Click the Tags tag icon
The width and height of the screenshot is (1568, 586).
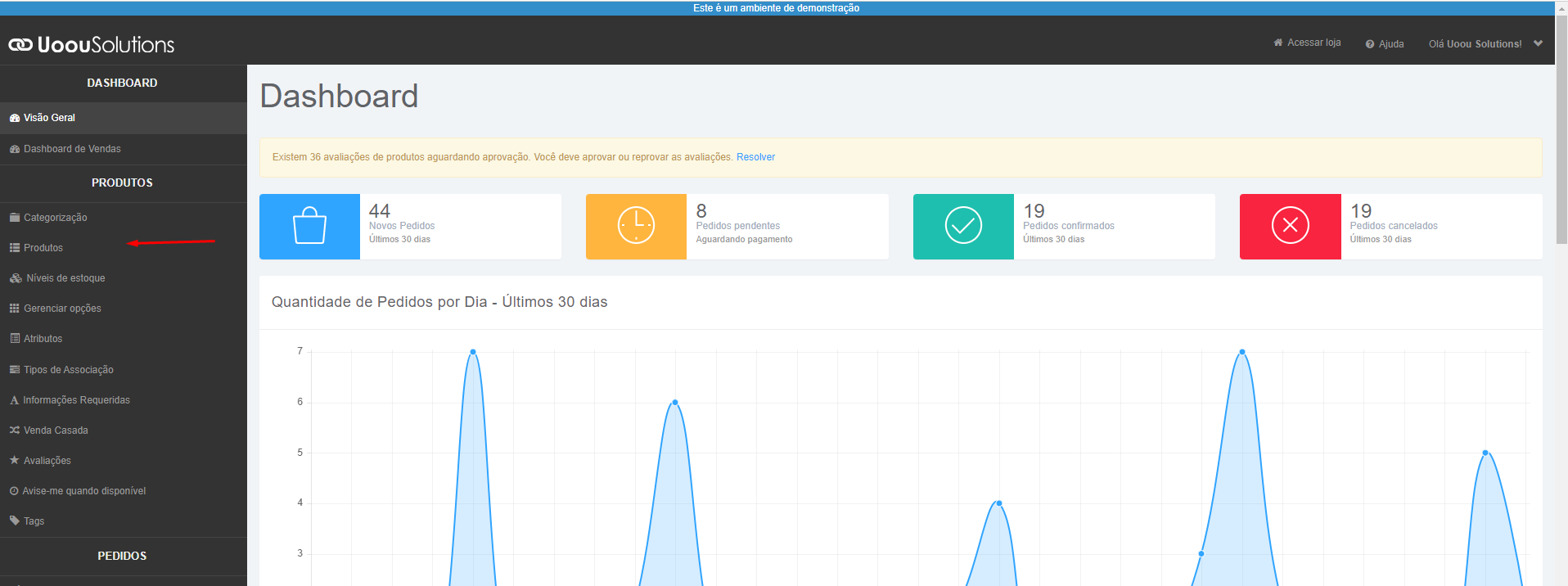(x=15, y=521)
